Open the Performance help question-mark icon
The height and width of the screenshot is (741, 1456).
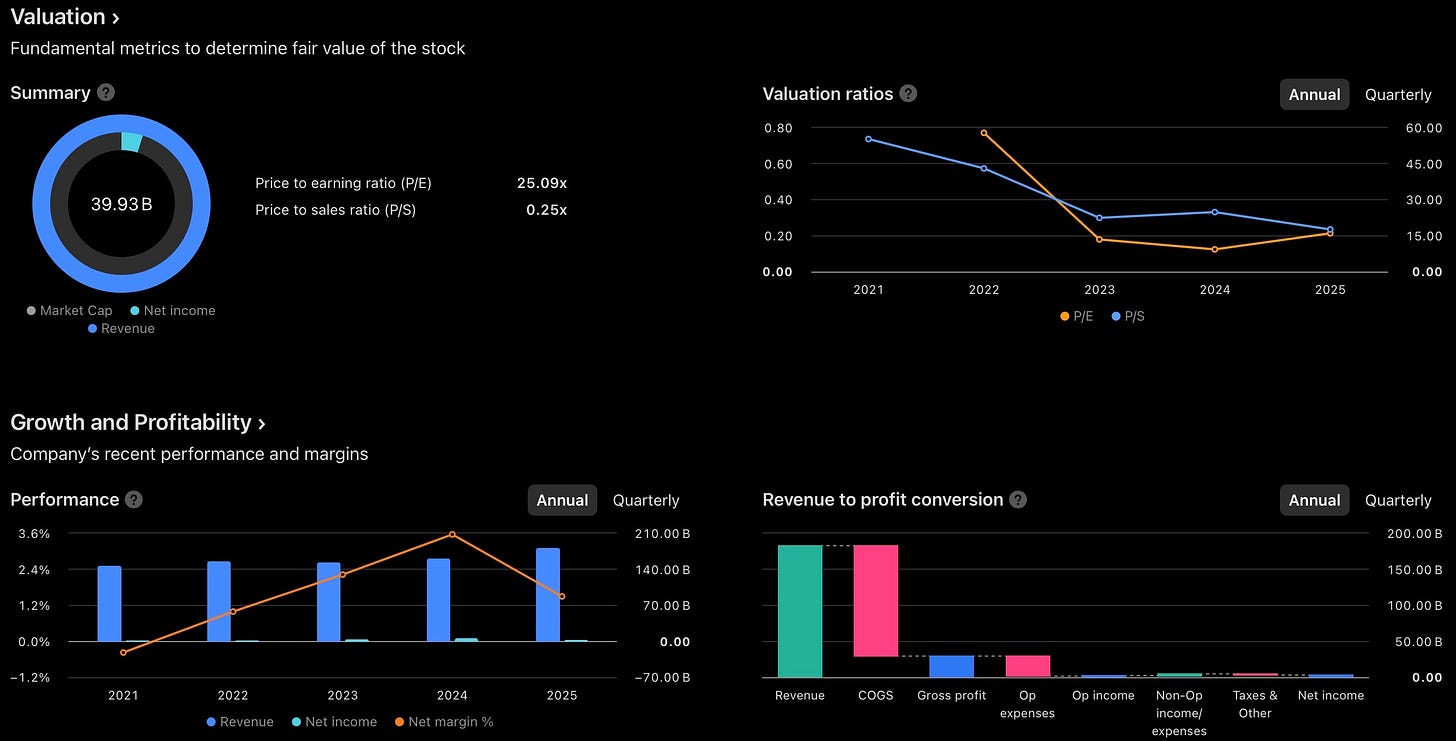coord(134,500)
